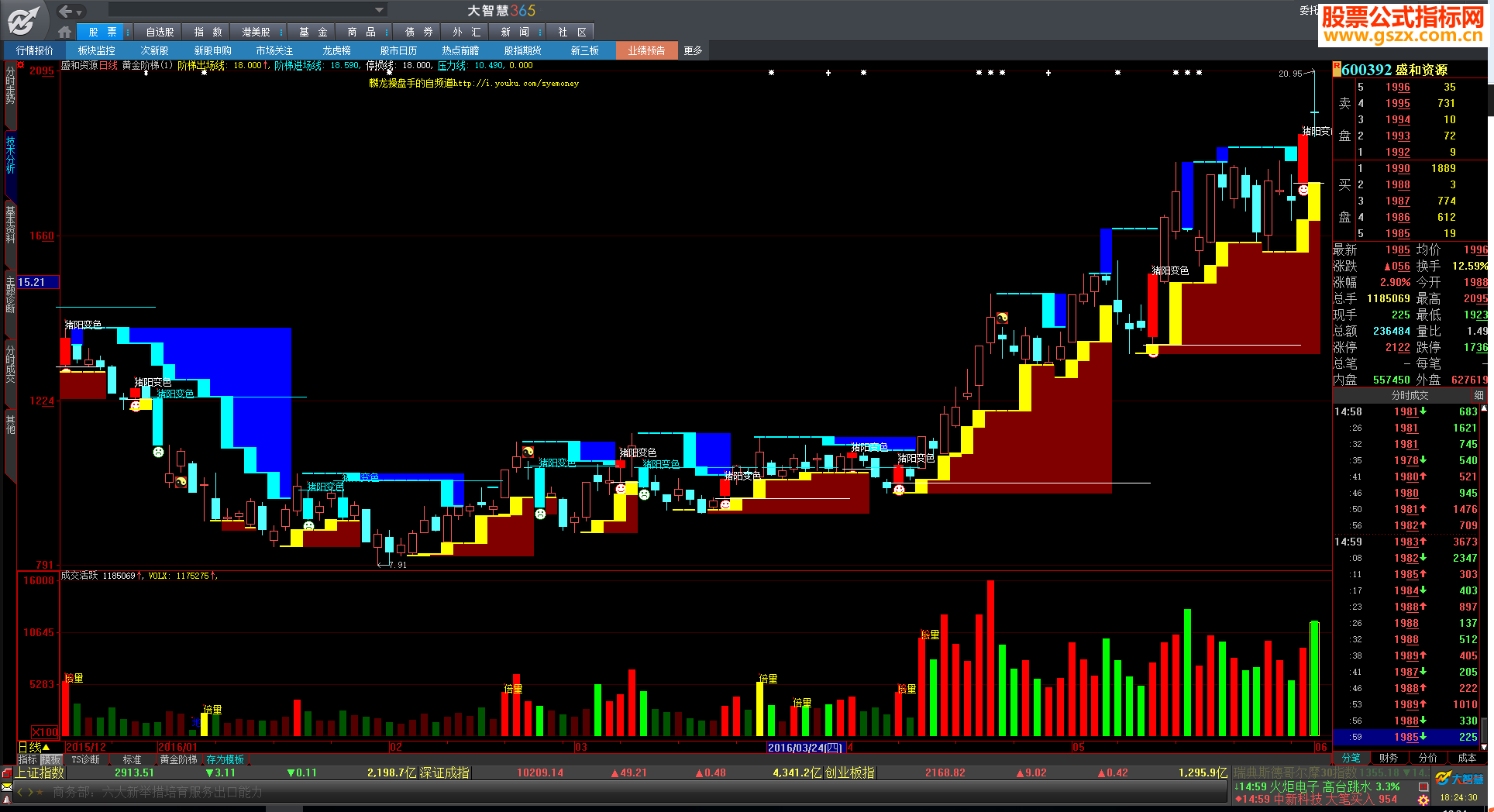Open 市场关注 in the sub-menu
Screen dimensions: 1494x812
pos(274,50)
